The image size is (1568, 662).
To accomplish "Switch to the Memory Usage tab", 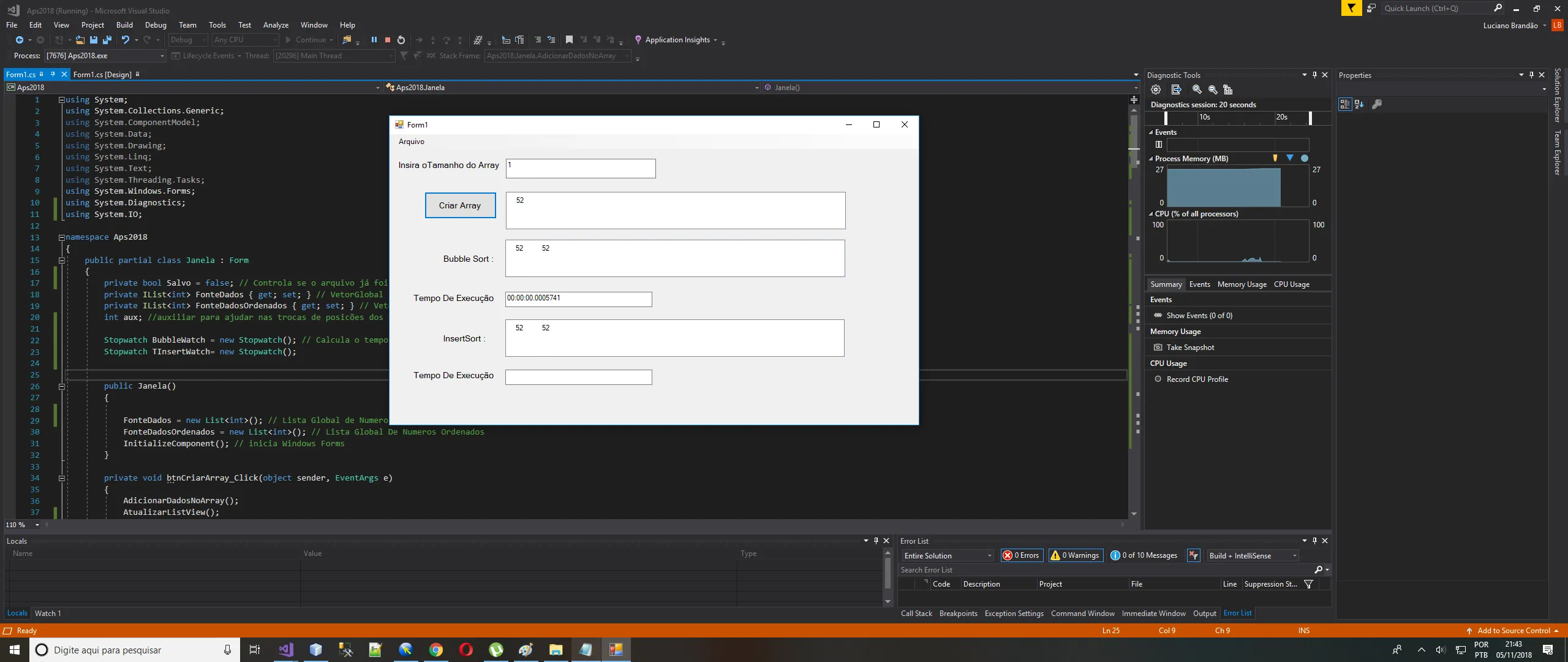I will tap(1242, 284).
